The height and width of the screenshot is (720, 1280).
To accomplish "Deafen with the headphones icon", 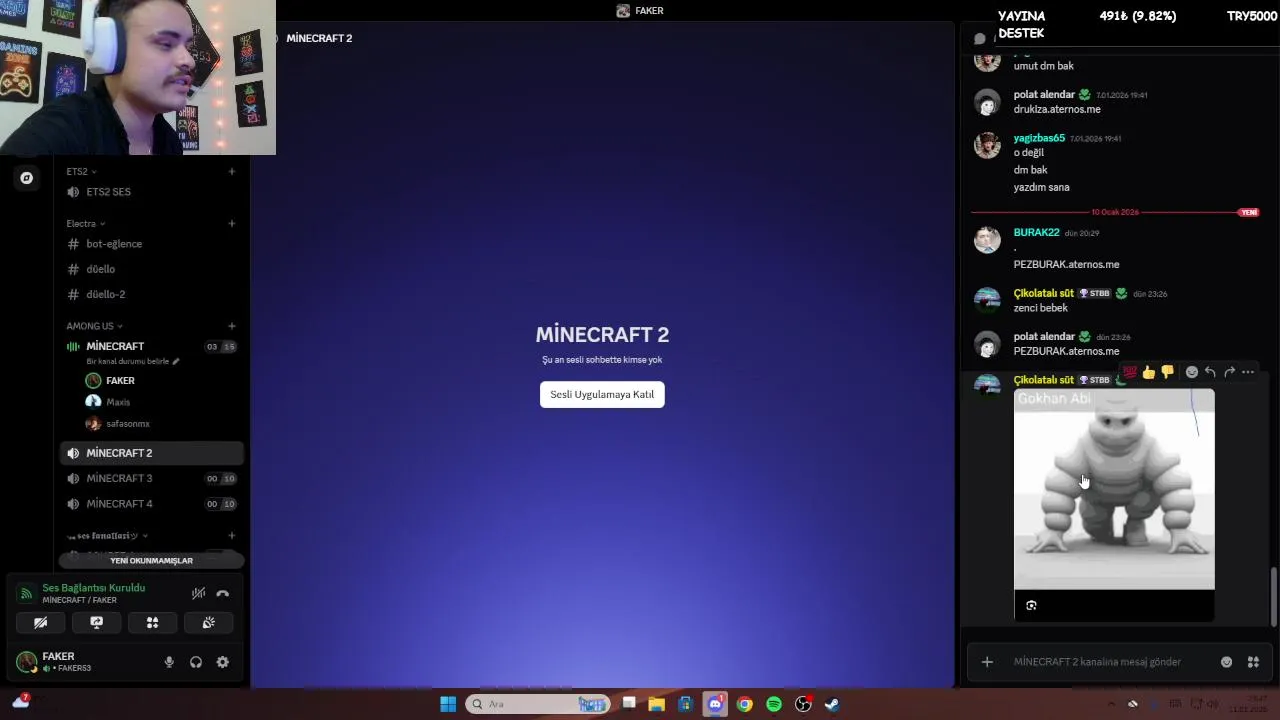I will point(196,662).
